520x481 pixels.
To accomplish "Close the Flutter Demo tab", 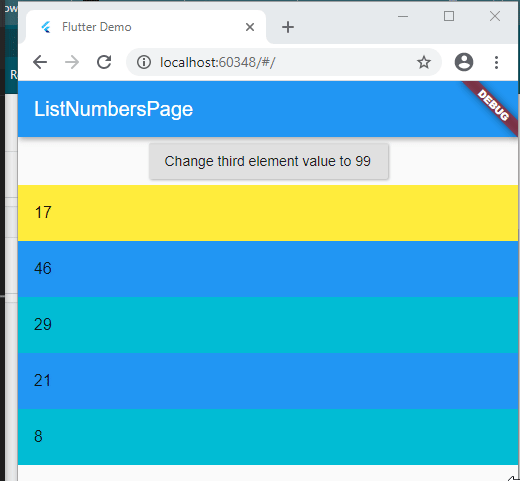I will tap(250, 27).
